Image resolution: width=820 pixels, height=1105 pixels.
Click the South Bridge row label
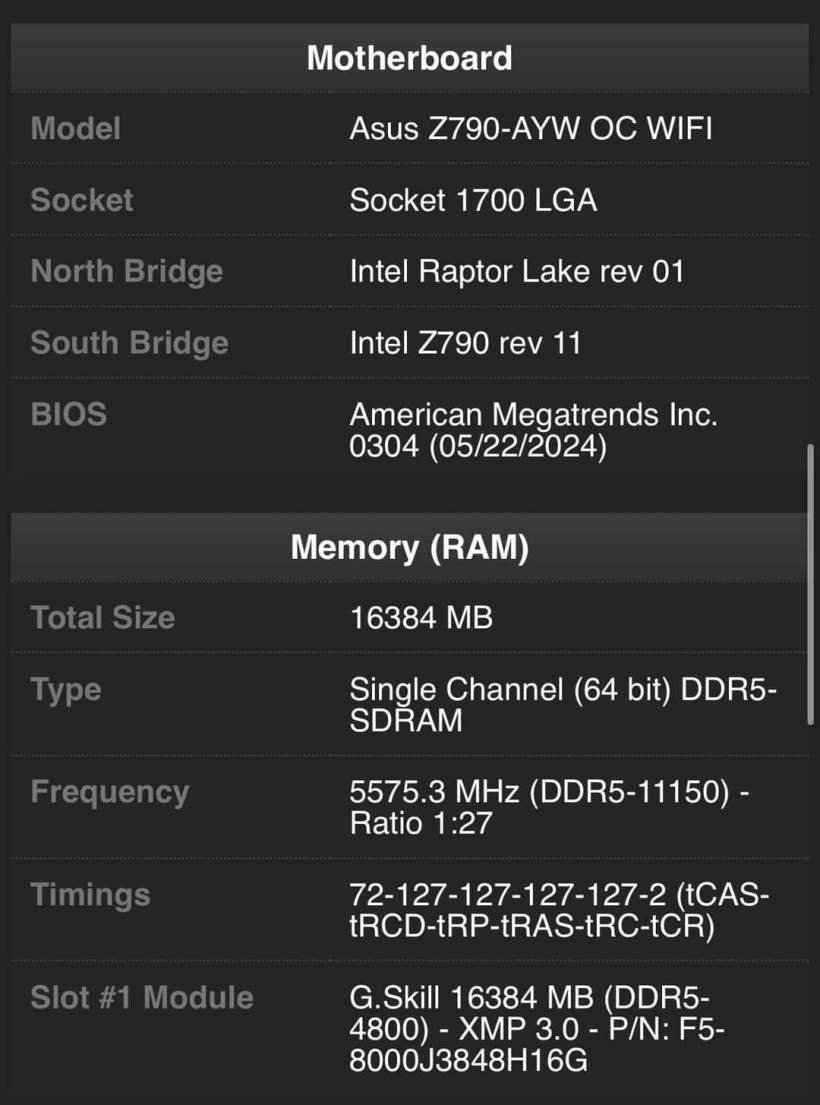tap(130, 343)
